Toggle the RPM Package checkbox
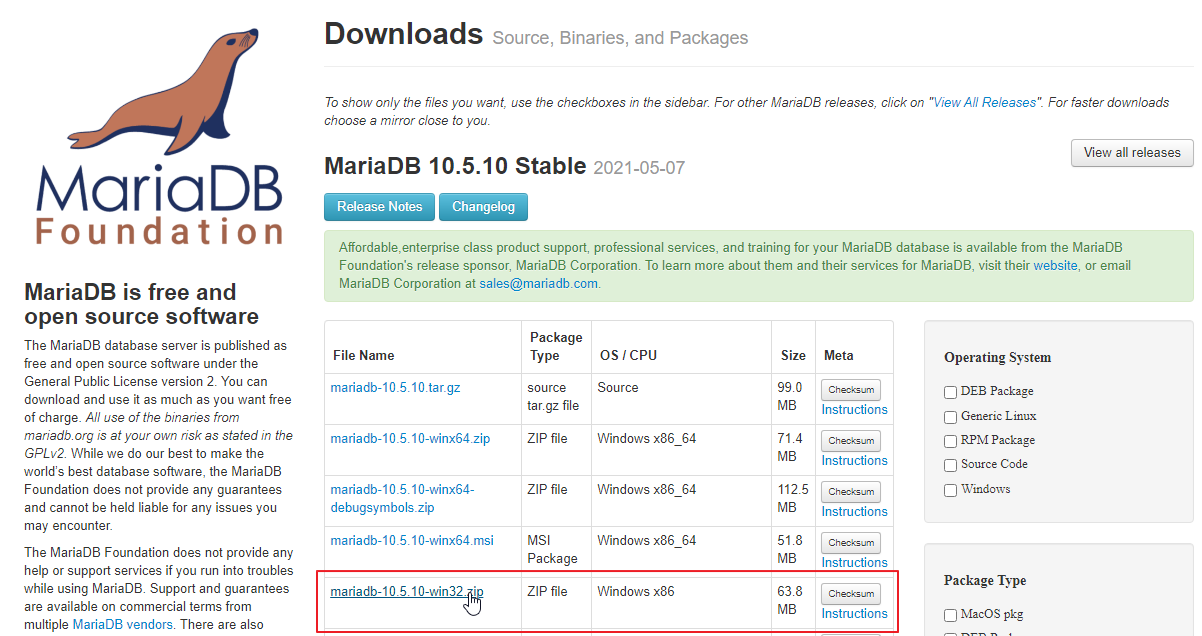The image size is (1202, 636). point(951,441)
